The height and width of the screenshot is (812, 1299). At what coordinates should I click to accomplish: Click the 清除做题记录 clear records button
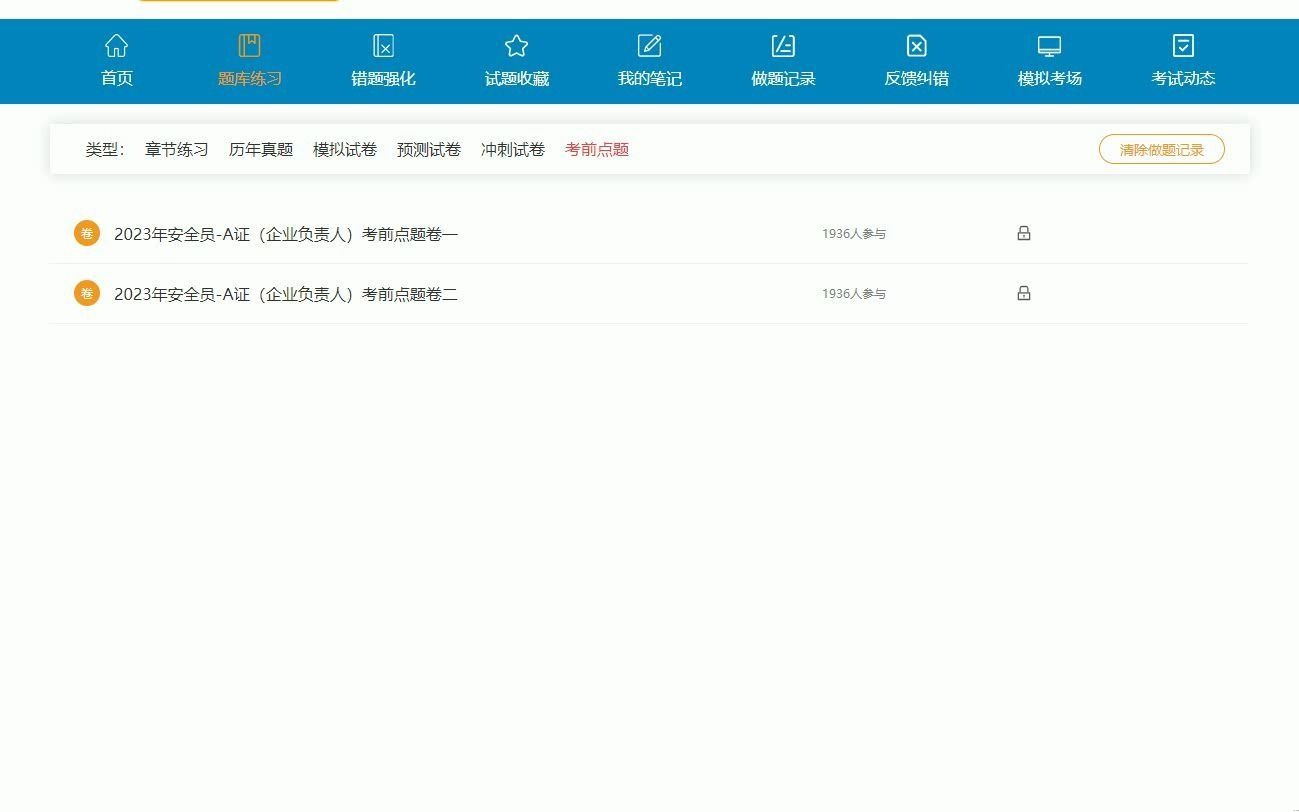click(x=1161, y=148)
